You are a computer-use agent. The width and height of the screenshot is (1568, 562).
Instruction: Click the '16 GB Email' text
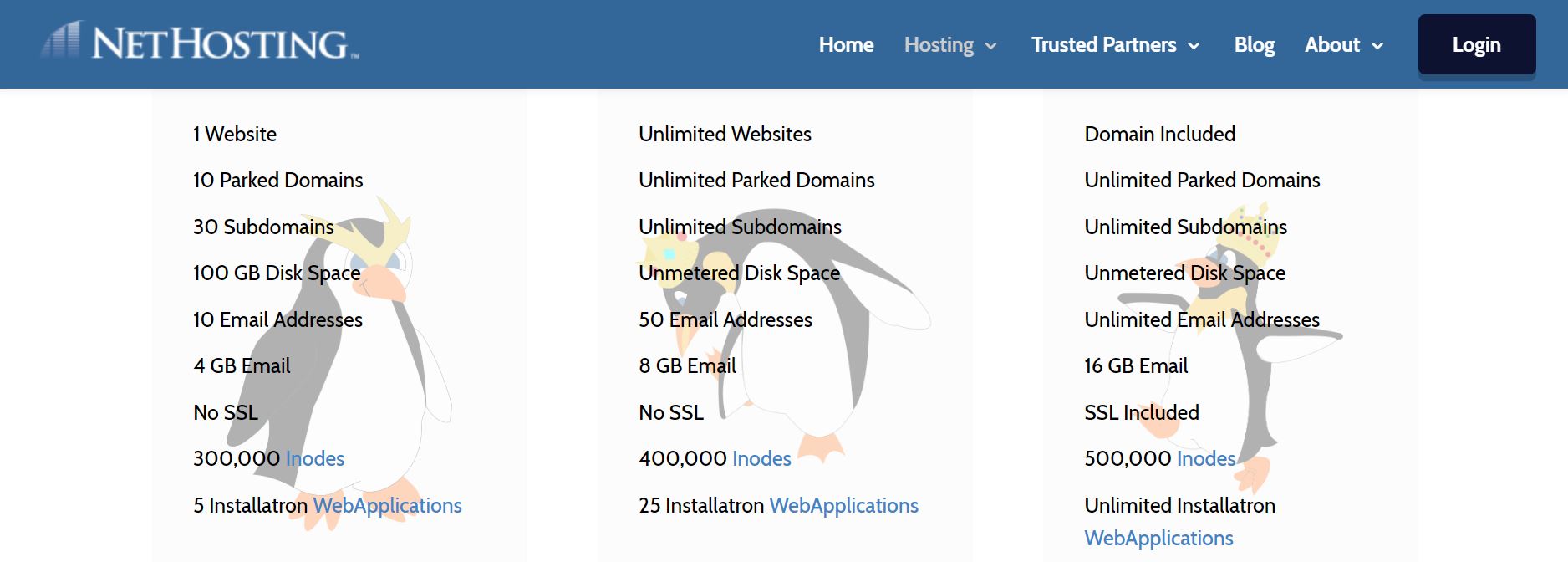[1136, 366]
